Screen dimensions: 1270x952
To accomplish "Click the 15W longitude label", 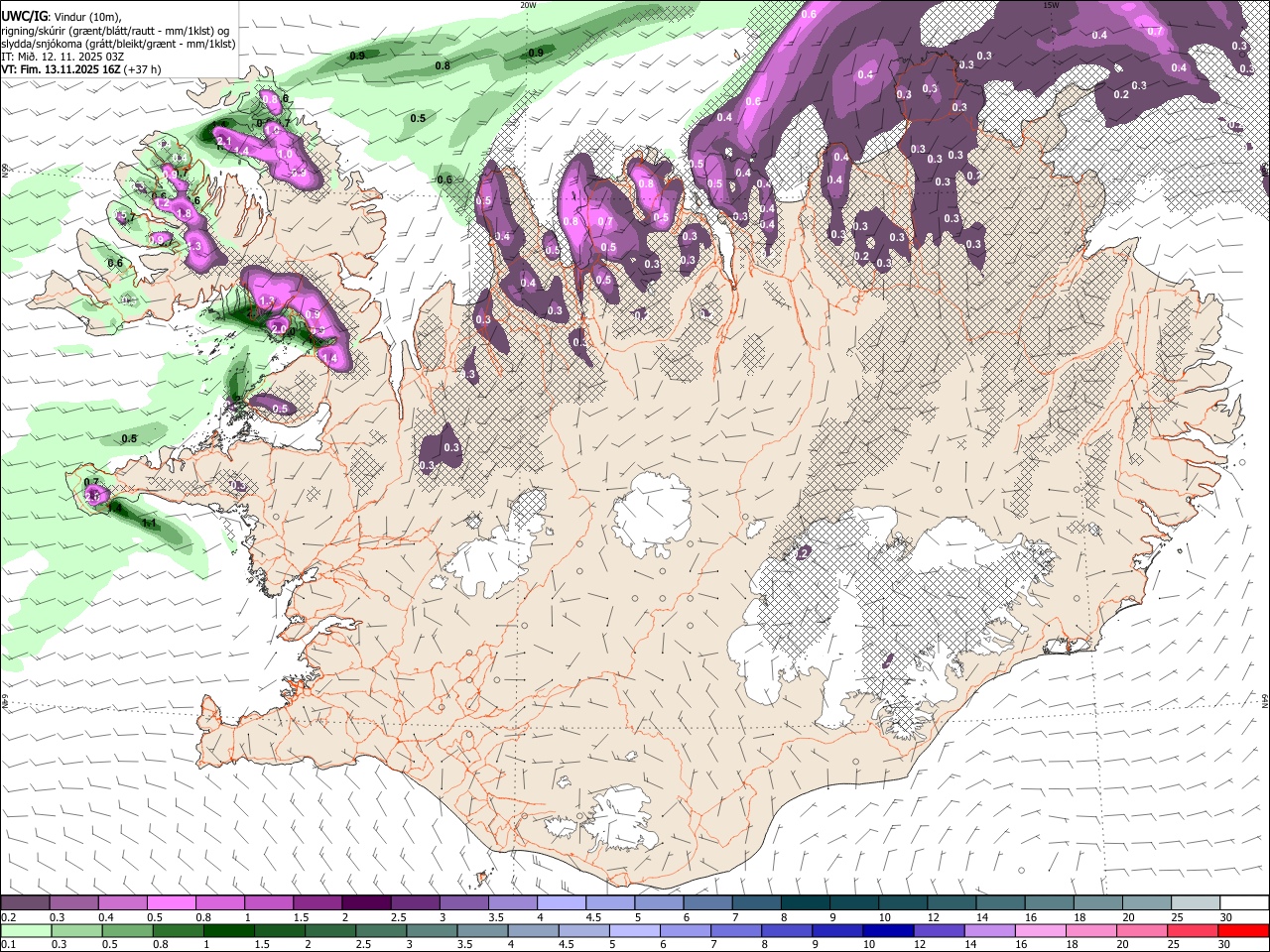I will tap(1051, 5).
